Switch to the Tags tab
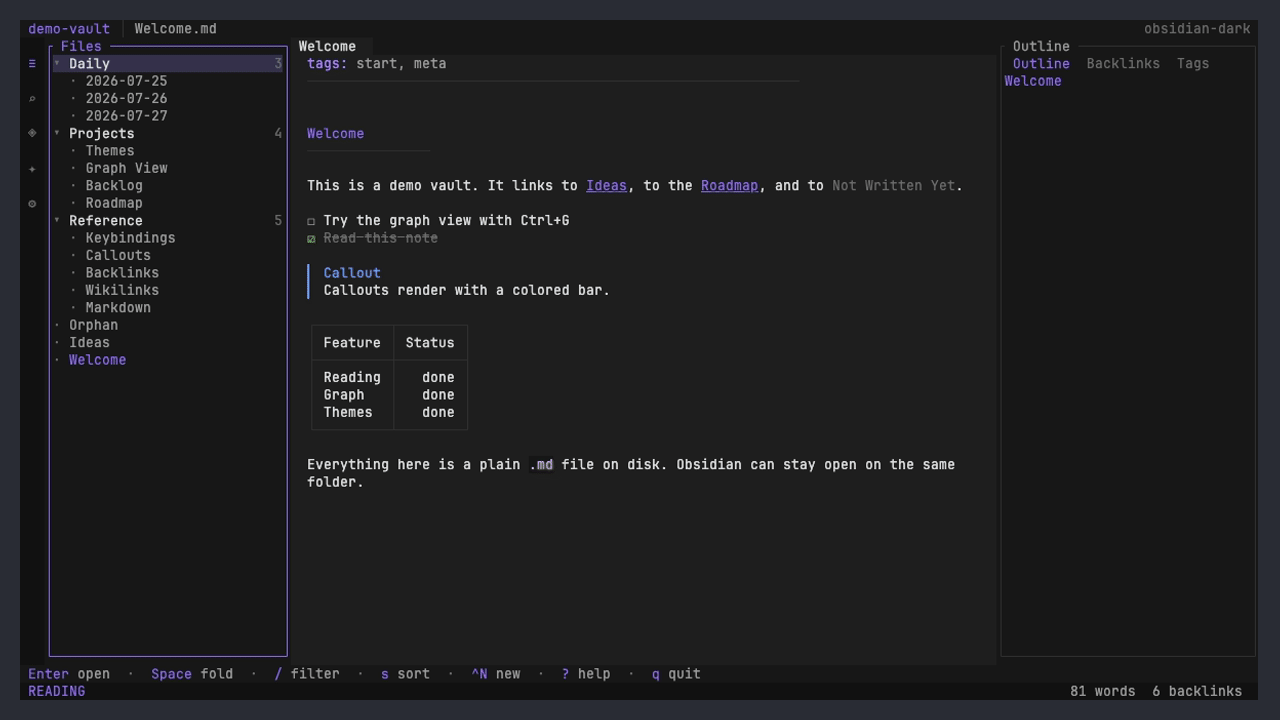Screen dimensions: 1280x720 click(x=1192, y=64)
